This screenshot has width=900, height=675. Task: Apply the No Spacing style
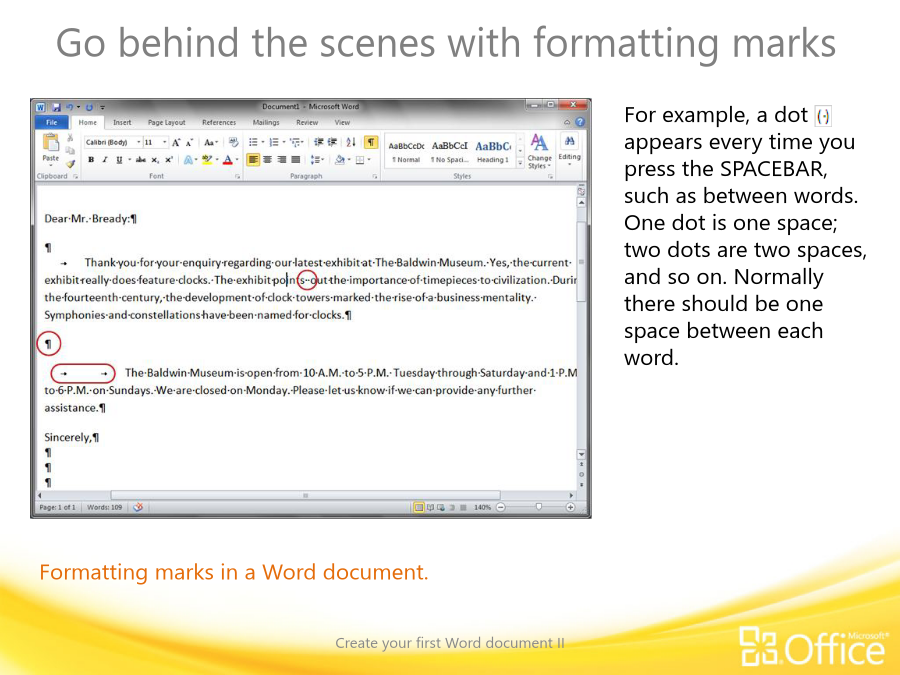pyautogui.click(x=449, y=152)
